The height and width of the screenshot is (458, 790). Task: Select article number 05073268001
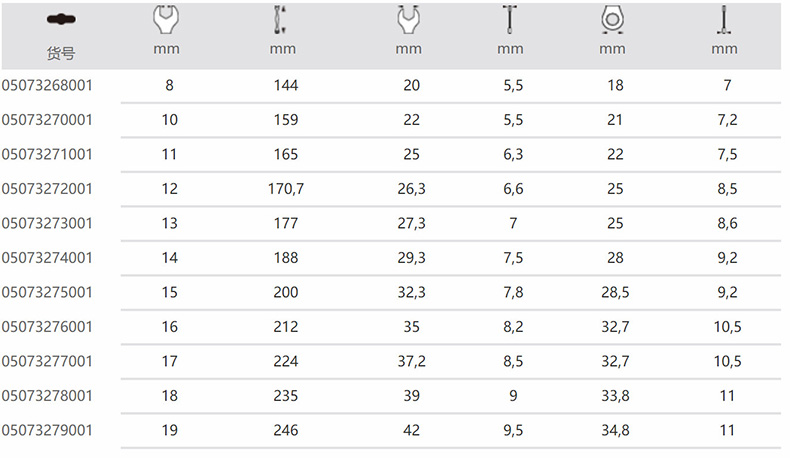click(47, 86)
